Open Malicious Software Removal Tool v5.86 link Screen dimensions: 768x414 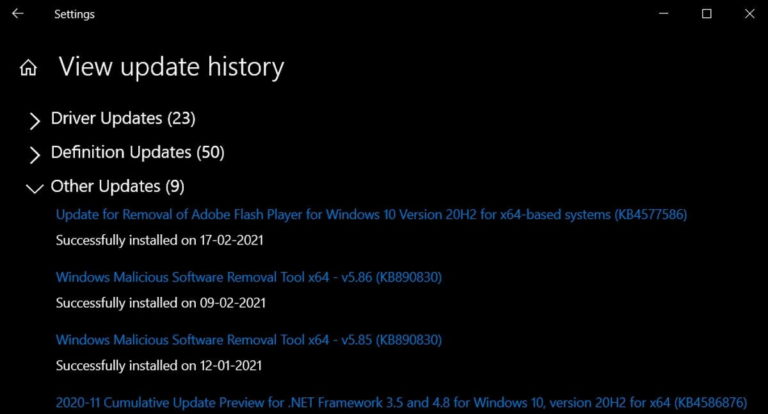[x=249, y=277]
